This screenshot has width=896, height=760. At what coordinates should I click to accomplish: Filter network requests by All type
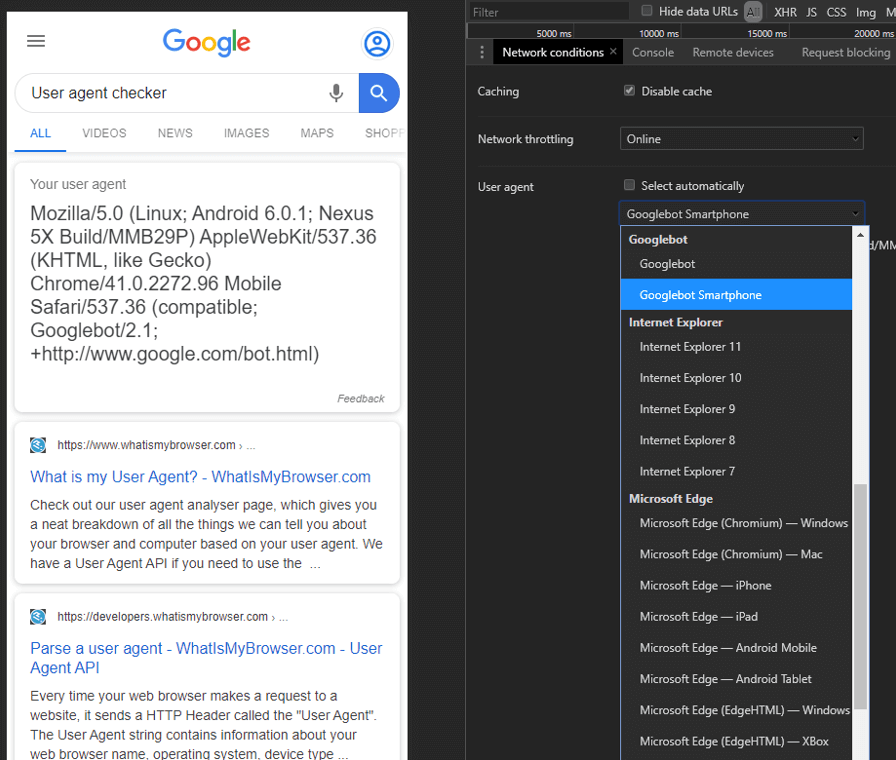[x=753, y=11]
